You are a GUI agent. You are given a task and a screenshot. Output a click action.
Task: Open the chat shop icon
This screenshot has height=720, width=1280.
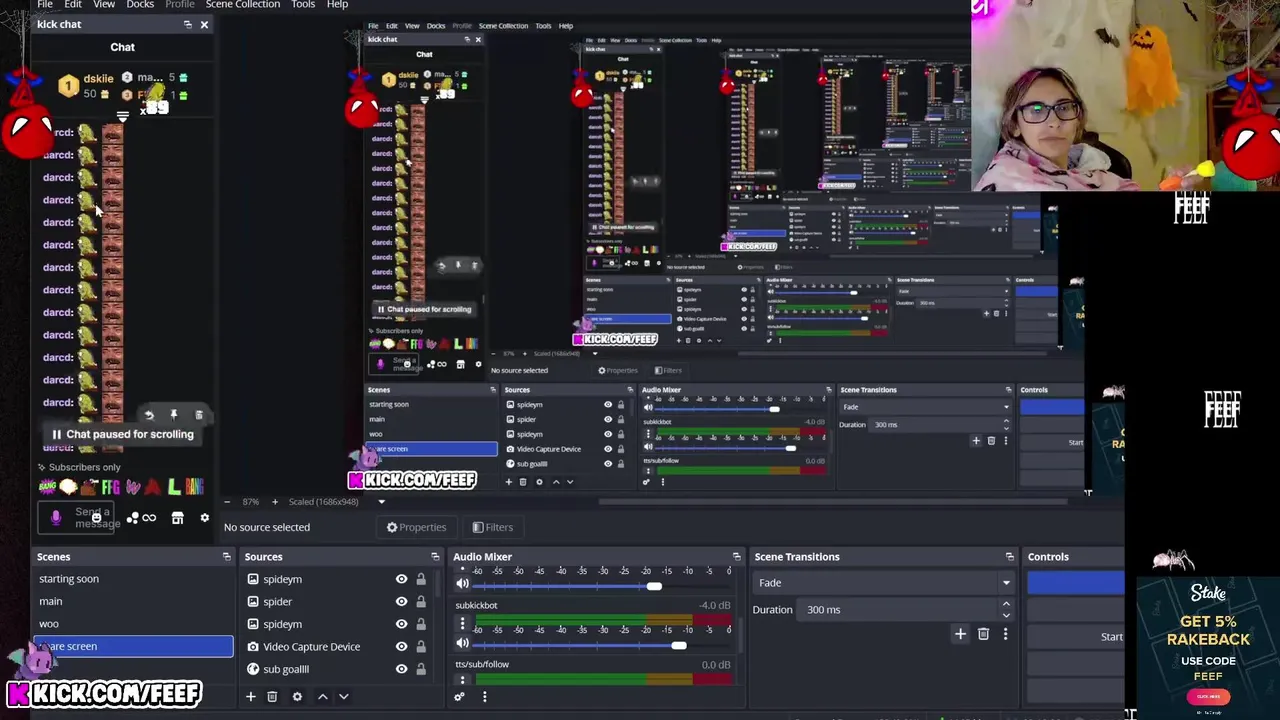click(x=177, y=518)
